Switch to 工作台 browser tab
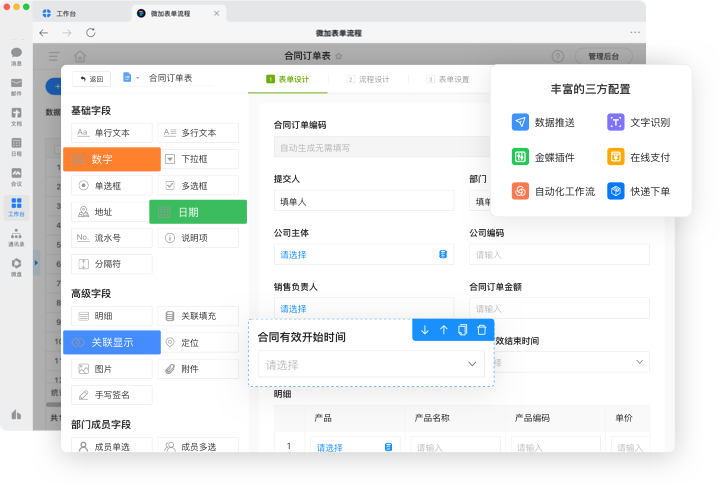Screen dimensions: 723x486 (59, 13)
